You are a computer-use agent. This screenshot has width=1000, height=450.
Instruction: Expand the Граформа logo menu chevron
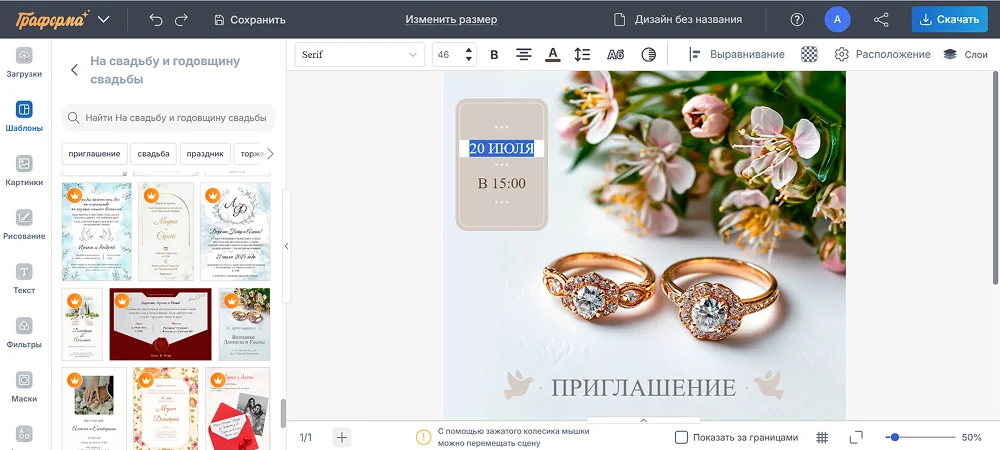point(104,19)
